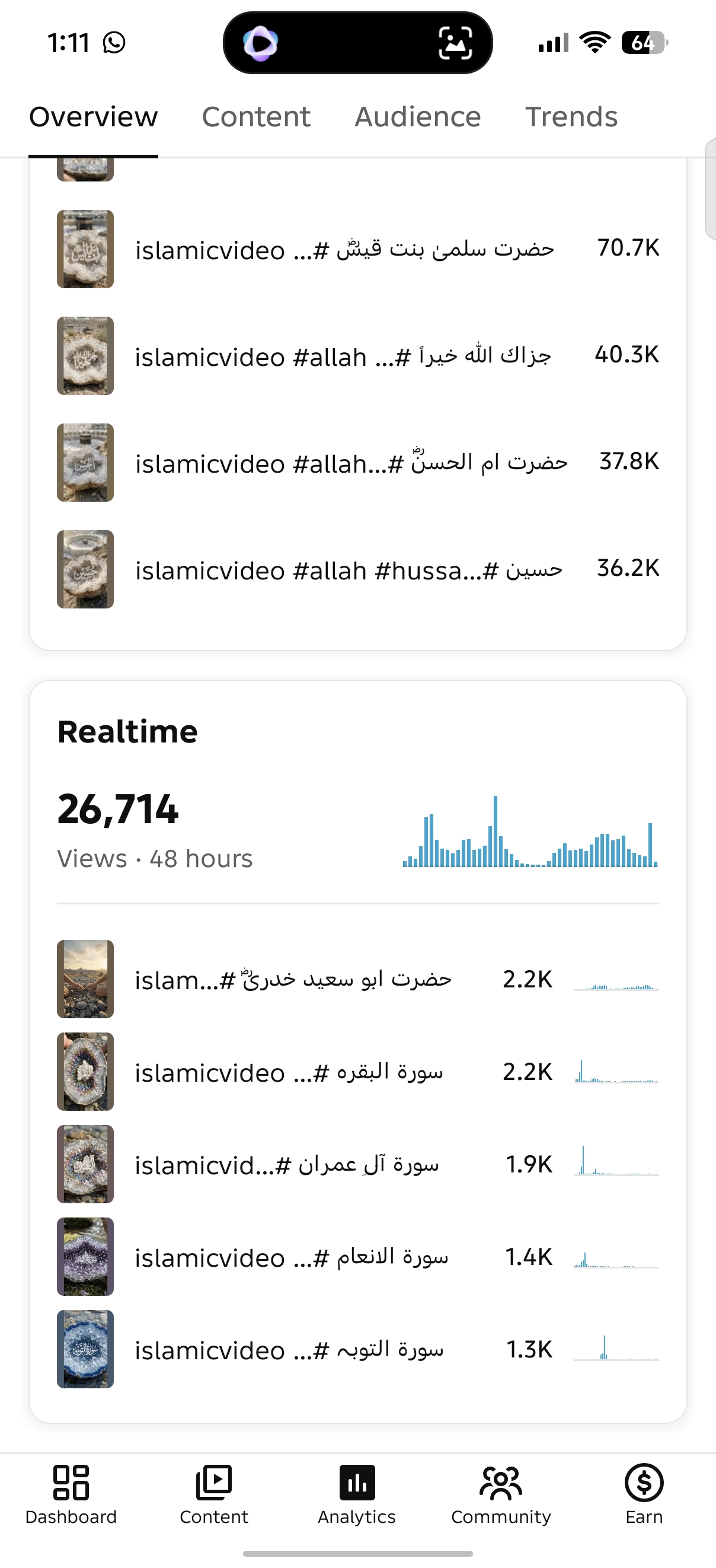The height and width of the screenshot is (1568, 716).
Task: Tap the blue geode thumbnail with 1.3K views
Action: (85, 1349)
